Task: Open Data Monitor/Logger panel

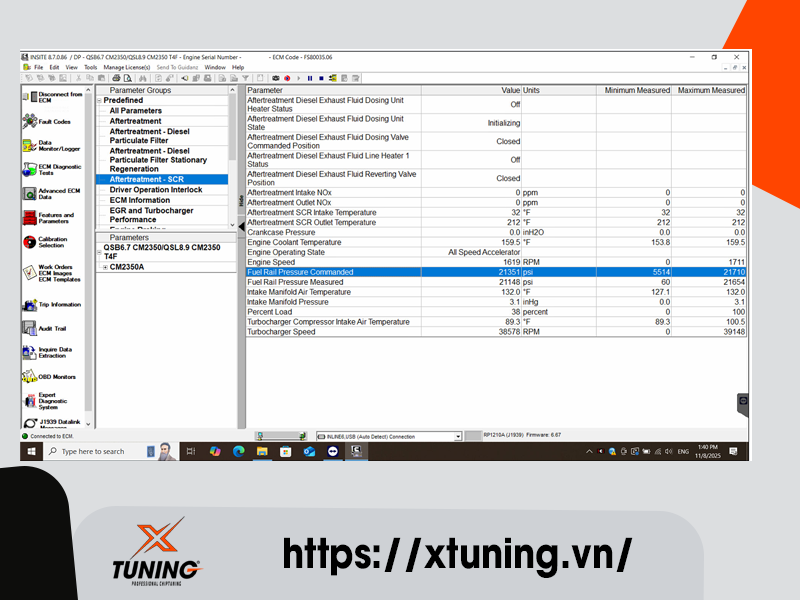Action: [x=30, y=146]
